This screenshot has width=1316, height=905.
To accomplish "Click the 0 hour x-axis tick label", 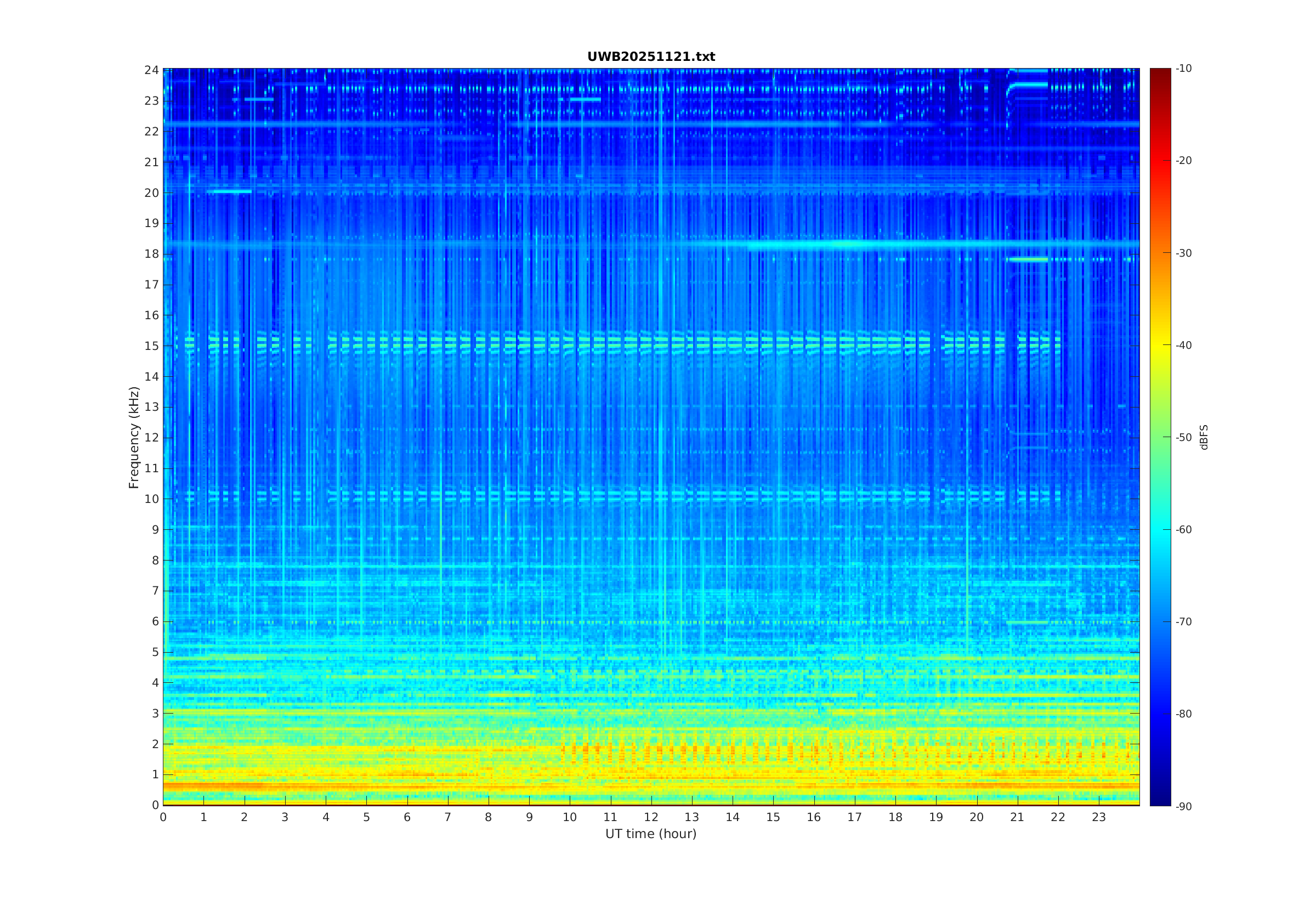I will [x=163, y=817].
